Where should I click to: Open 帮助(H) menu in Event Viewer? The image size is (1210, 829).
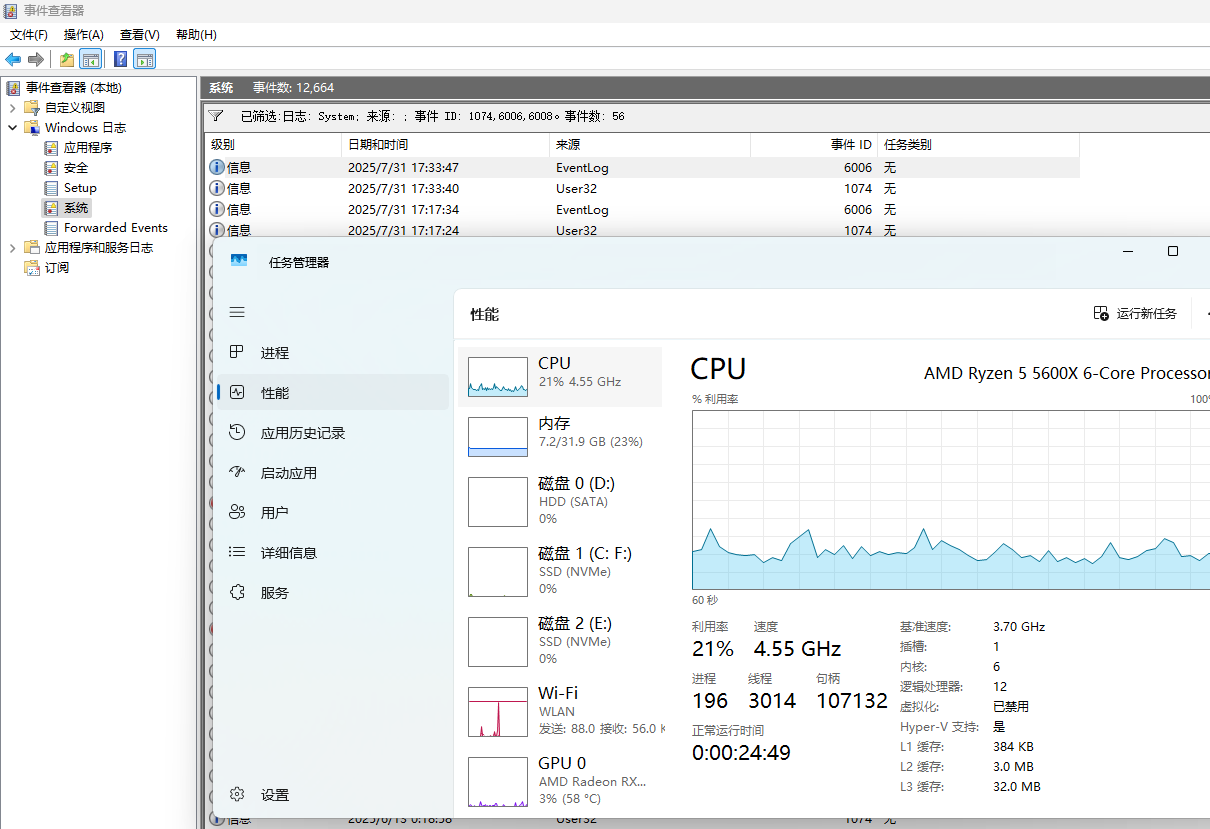pos(196,34)
